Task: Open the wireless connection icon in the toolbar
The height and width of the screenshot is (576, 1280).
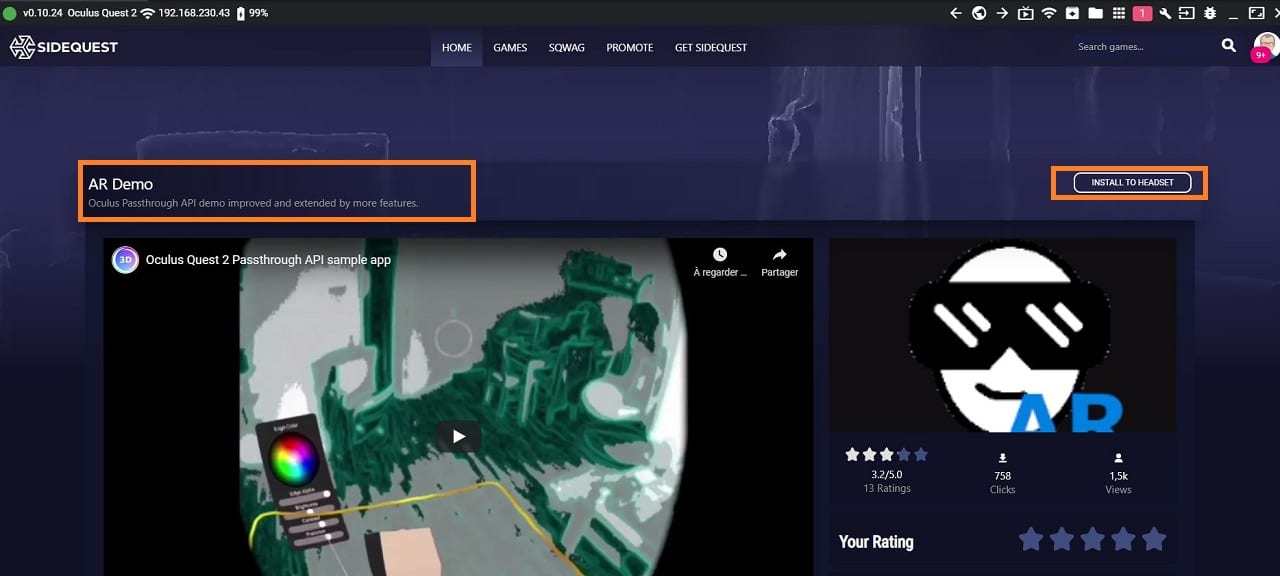Action: click(x=1049, y=13)
